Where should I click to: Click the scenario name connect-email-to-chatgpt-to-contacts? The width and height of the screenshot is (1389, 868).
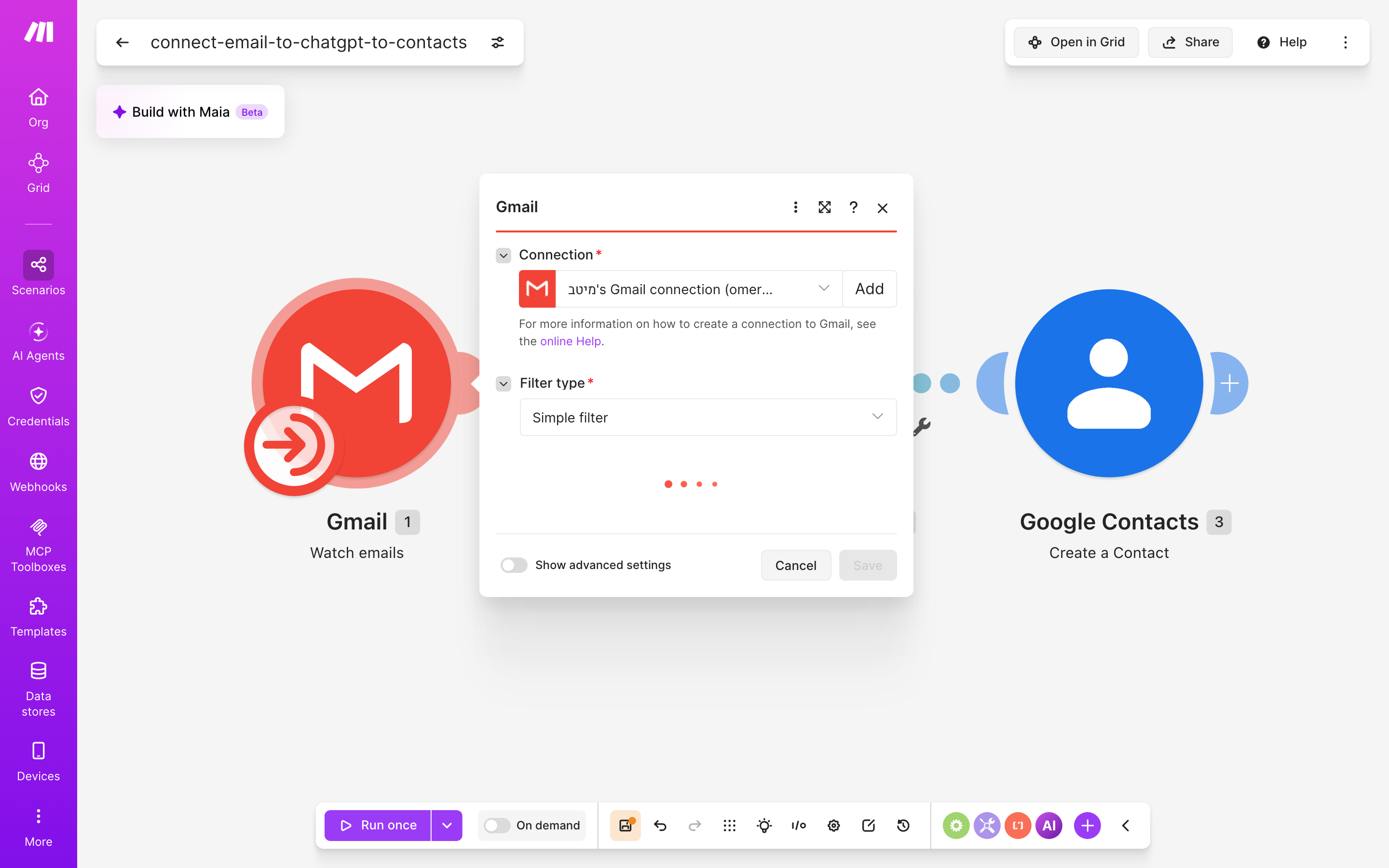pyautogui.click(x=309, y=42)
